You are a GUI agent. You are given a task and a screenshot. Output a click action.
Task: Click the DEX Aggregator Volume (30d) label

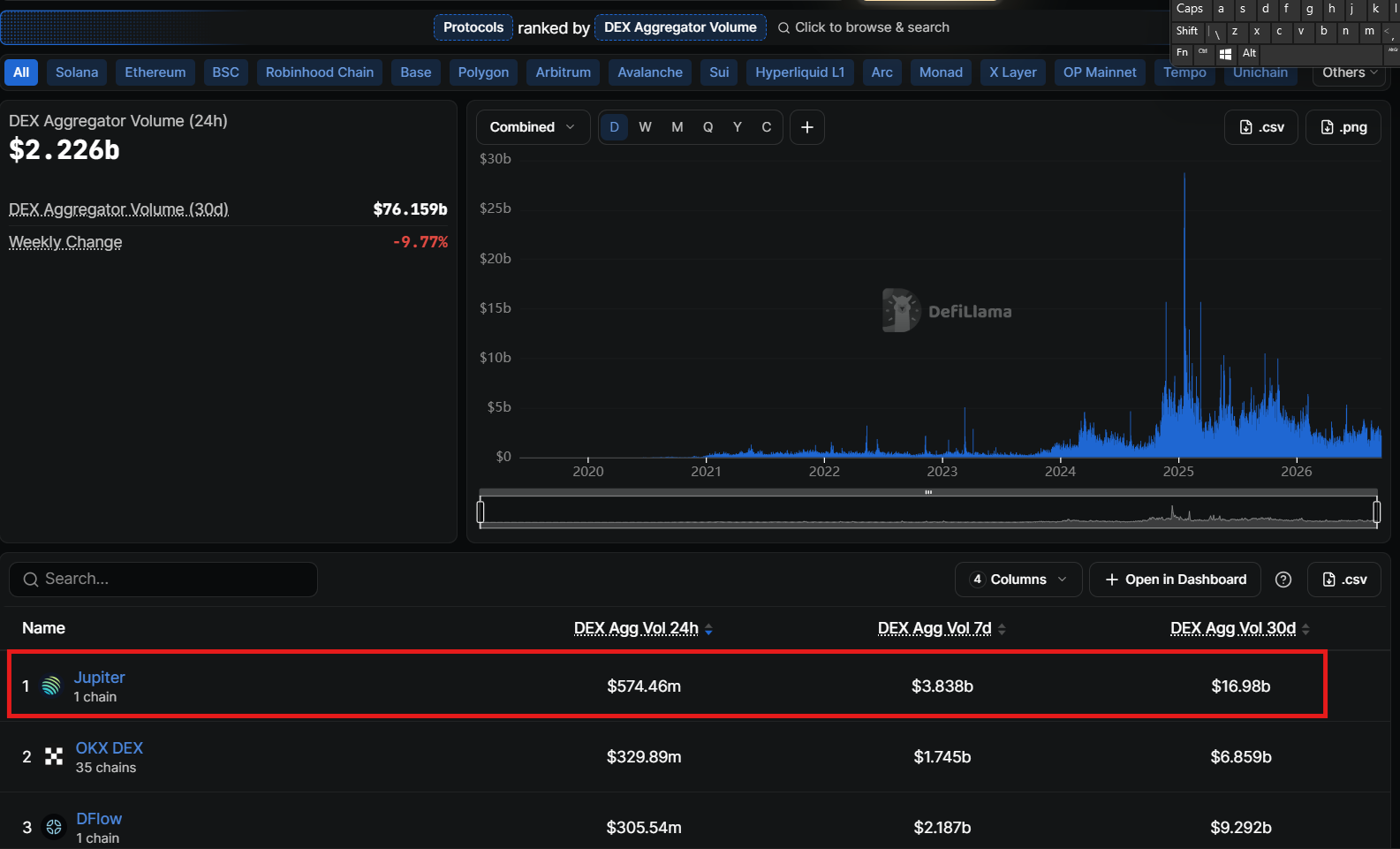pos(118,209)
